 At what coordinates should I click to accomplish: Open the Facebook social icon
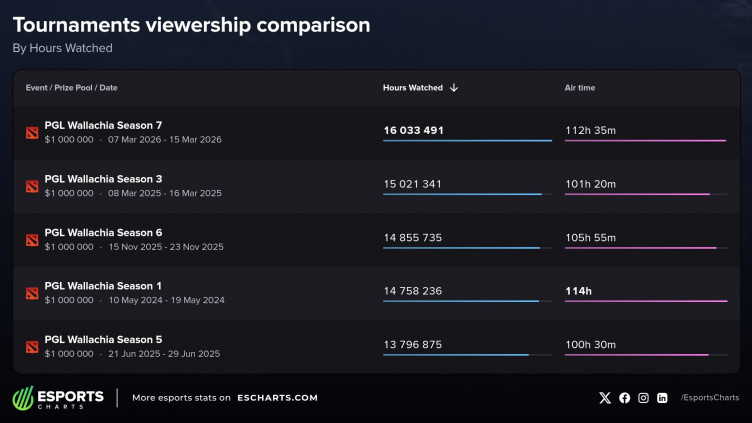(625, 398)
